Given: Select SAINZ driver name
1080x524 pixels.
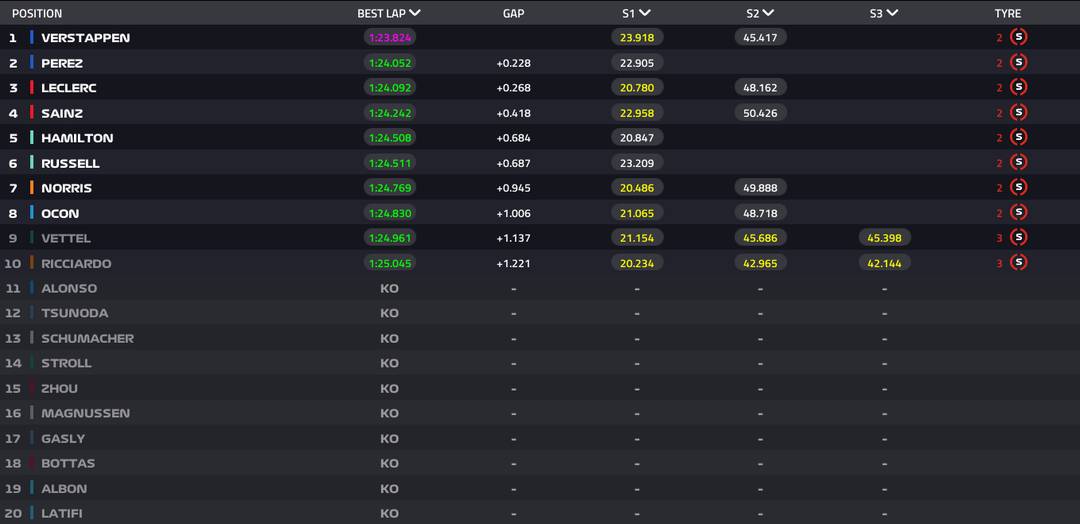Looking at the screenshot, I should coord(62,113).
